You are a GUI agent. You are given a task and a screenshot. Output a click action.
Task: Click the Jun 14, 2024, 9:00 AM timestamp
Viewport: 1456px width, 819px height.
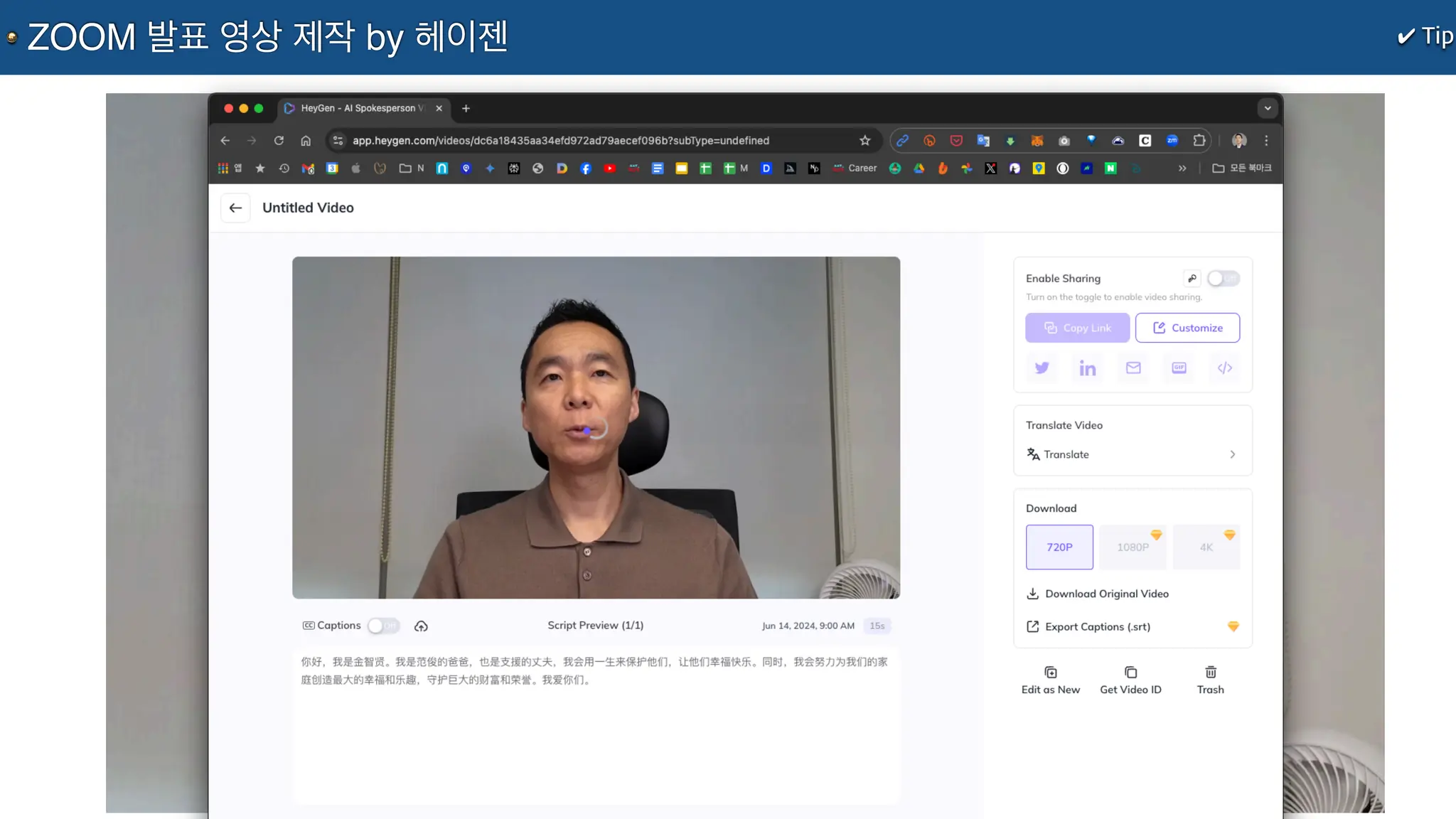808,626
